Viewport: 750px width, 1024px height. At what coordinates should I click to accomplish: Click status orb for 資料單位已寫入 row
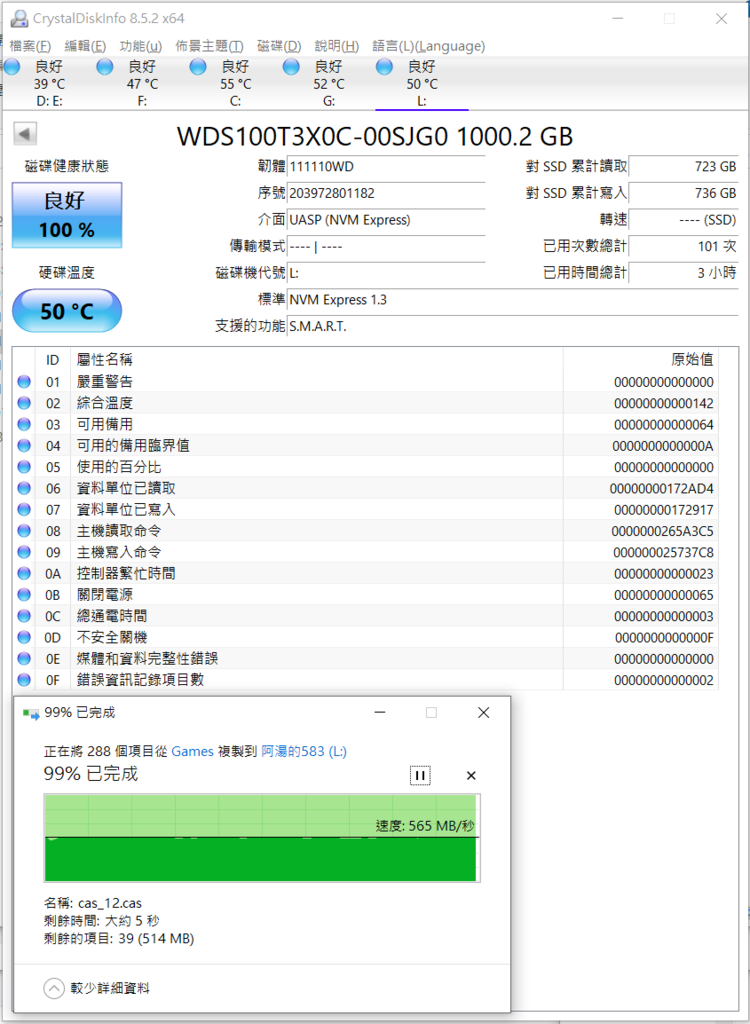(24, 509)
